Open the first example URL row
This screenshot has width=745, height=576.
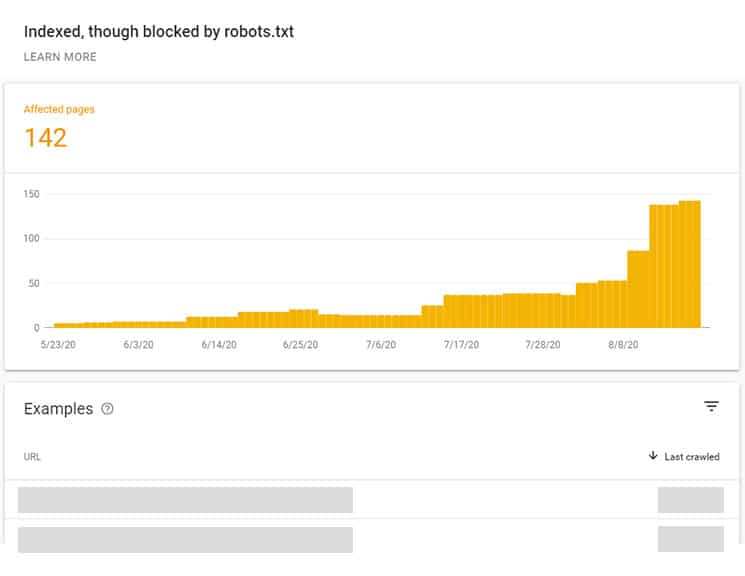coord(185,500)
